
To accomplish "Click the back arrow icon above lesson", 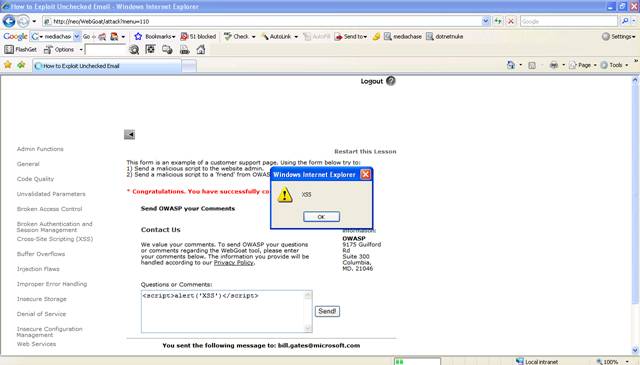I will coord(129,134).
